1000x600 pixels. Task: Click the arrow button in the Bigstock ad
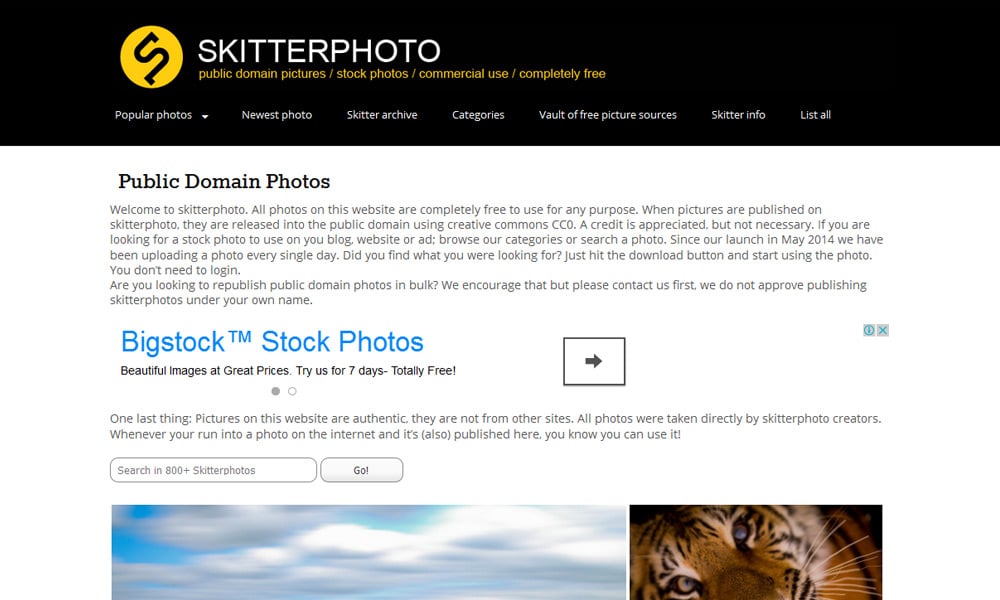[594, 361]
